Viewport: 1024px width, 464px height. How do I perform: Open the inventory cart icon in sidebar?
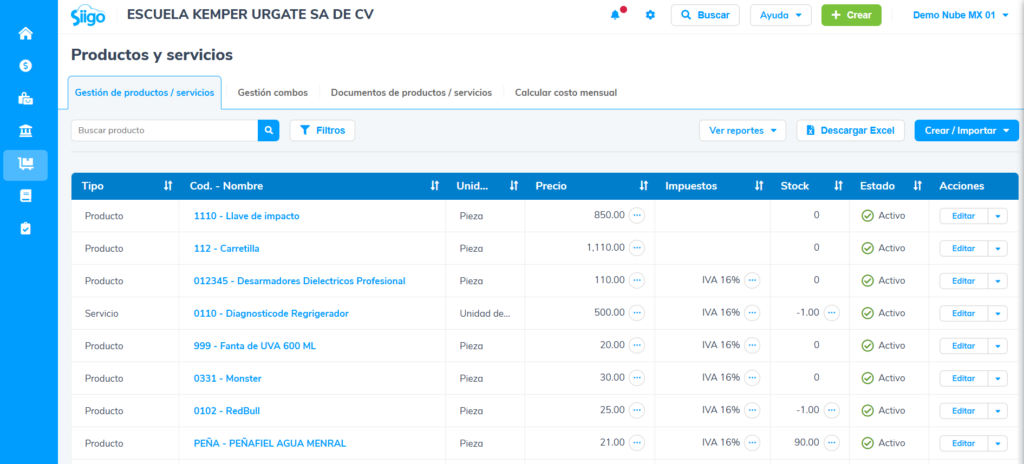point(25,164)
